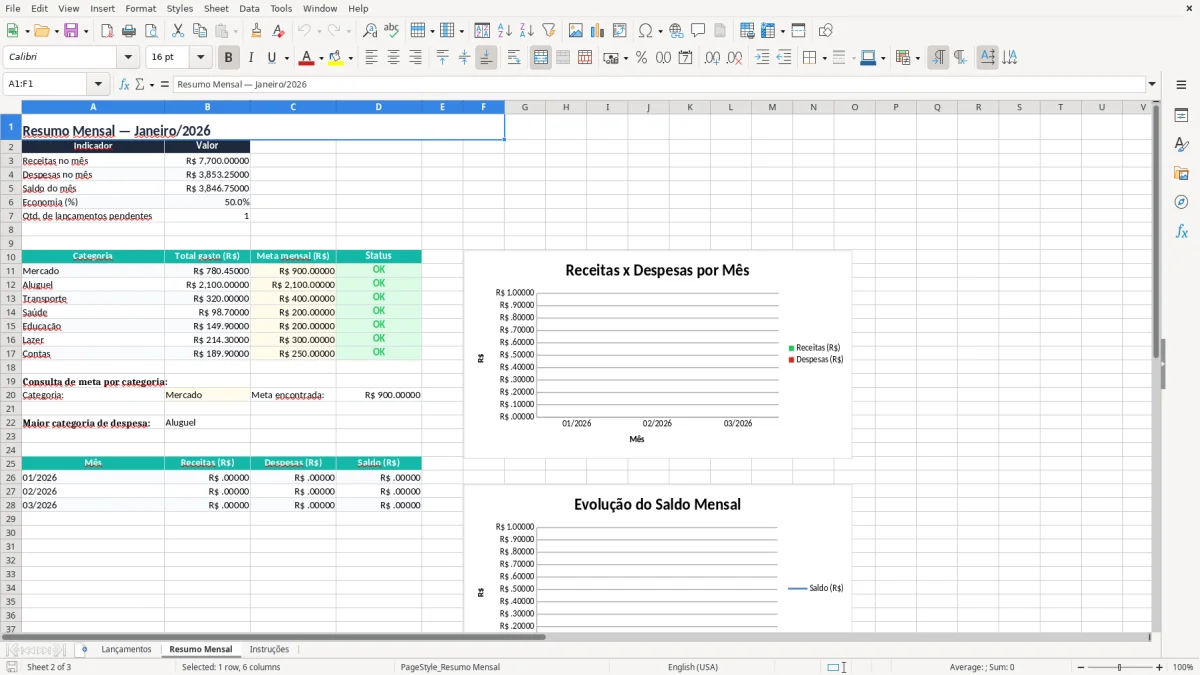1200x675 pixels.
Task: Open the Data menu
Action: [x=249, y=8]
